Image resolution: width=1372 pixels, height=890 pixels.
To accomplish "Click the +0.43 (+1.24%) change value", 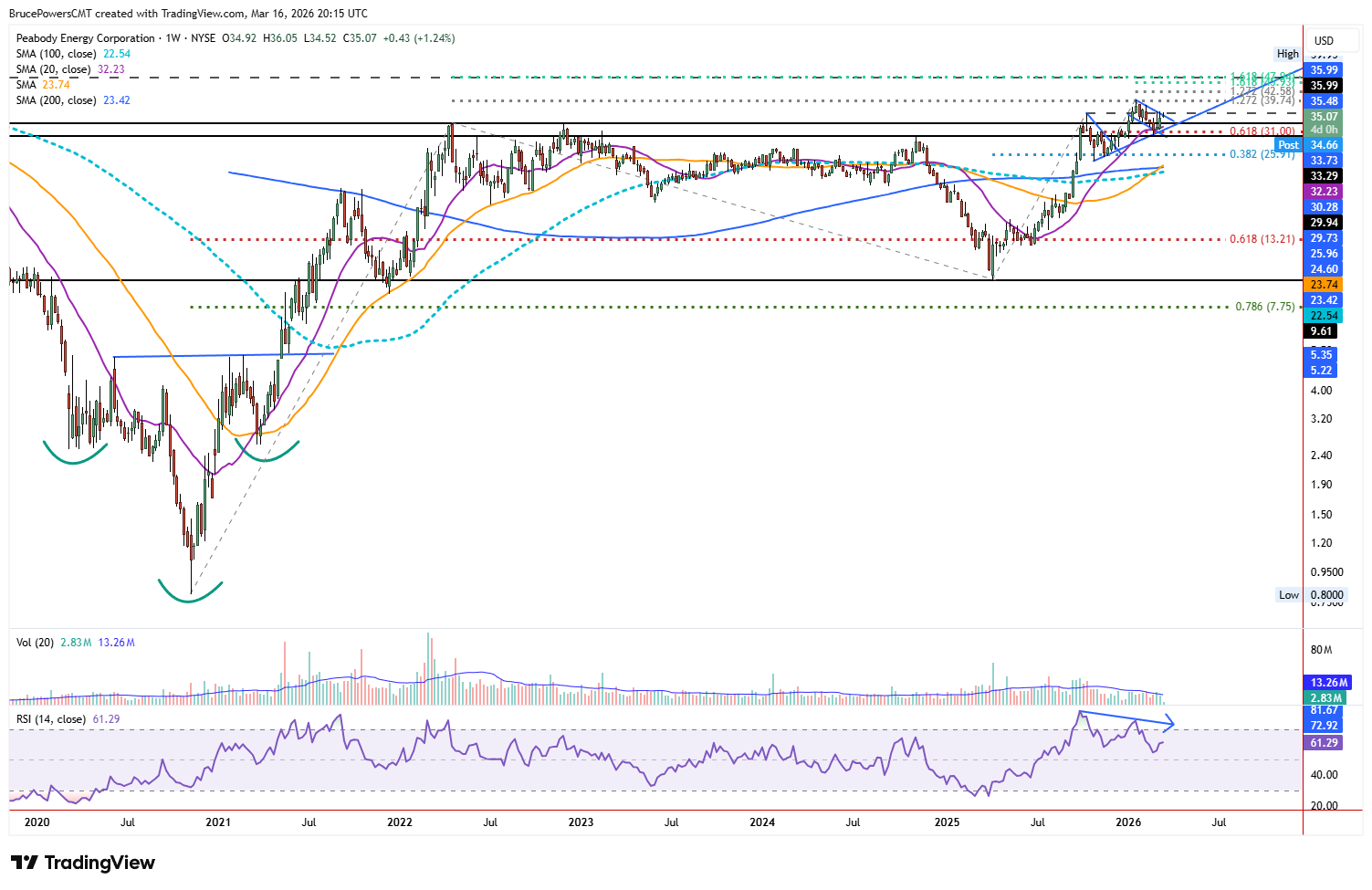I will point(419,38).
